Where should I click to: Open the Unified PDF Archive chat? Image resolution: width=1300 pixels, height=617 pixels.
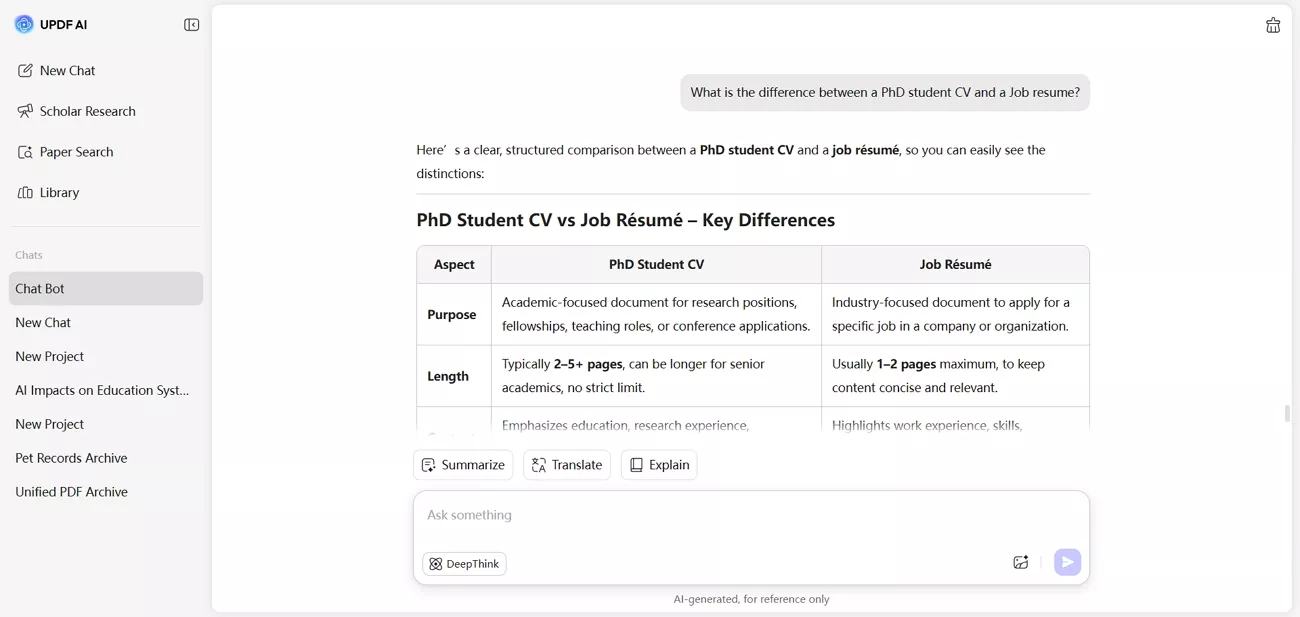coord(71,492)
